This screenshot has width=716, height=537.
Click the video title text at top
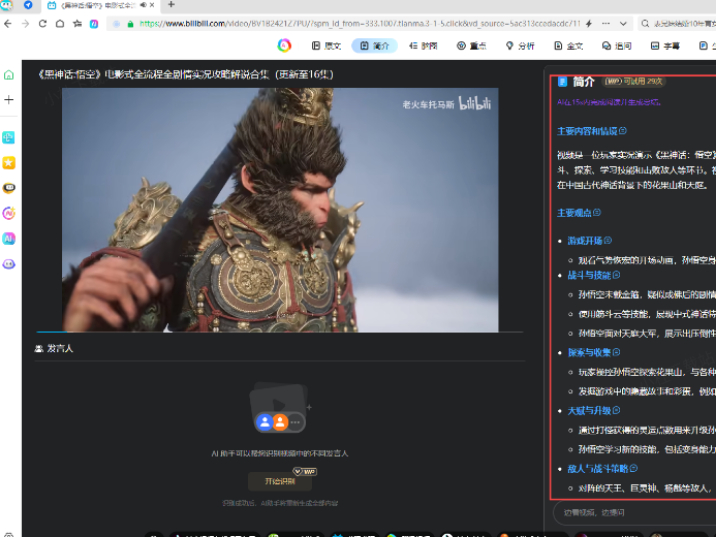pyautogui.click(x=186, y=74)
